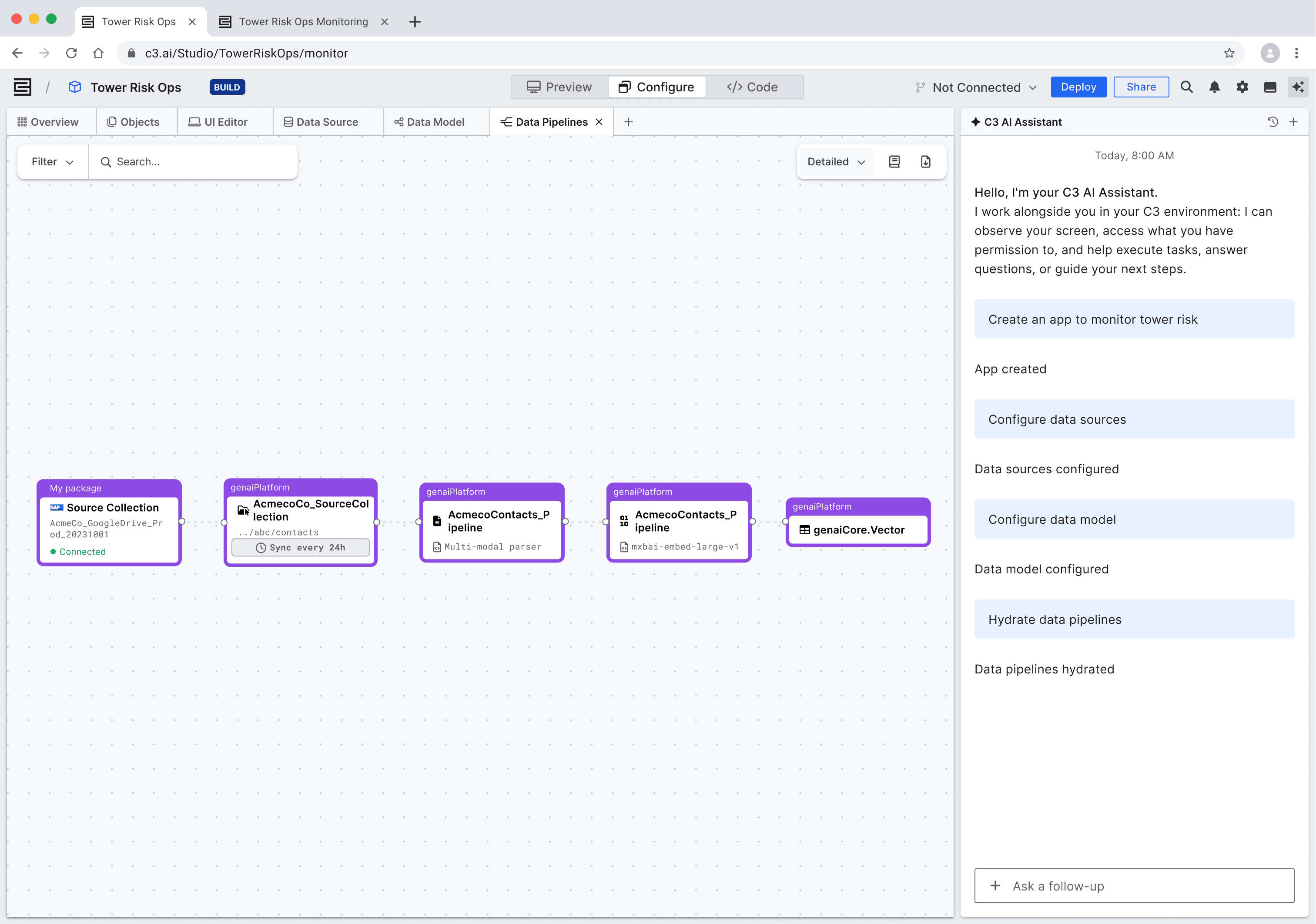Click the BUILD status badge
Image resolution: width=1316 pixels, height=924 pixels.
227,87
